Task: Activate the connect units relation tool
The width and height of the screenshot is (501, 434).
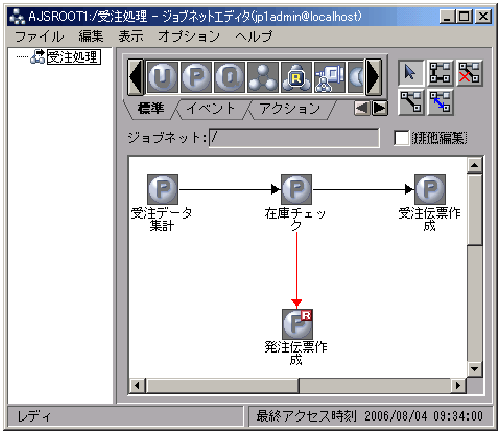Action: (440, 73)
